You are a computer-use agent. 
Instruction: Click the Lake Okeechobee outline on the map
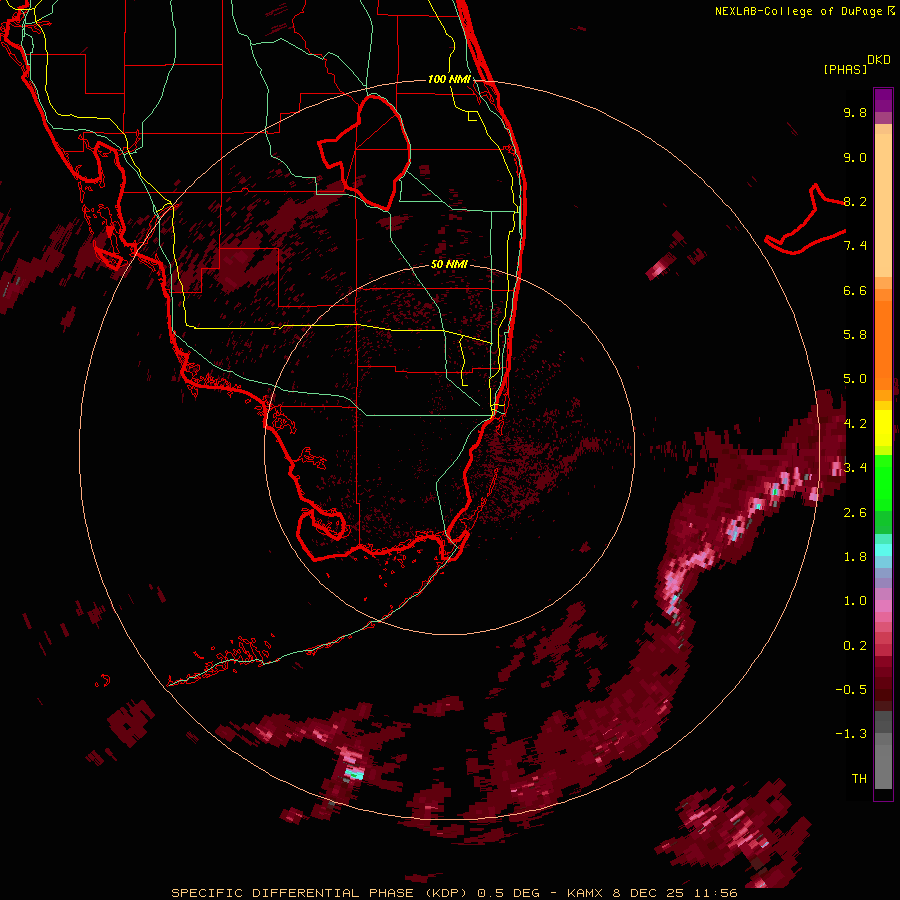pyautogui.click(x=366, y=152)
